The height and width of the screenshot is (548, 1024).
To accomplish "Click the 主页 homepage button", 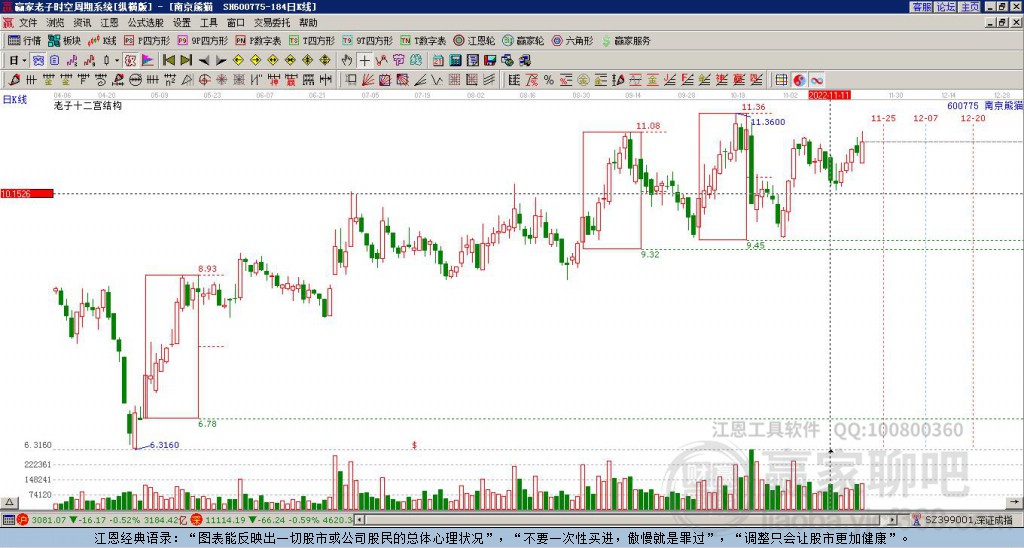I will [x=970, y=7].
